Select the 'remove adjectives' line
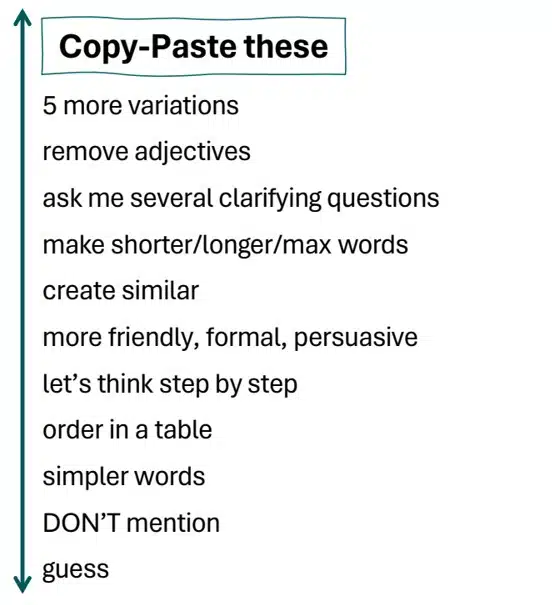 [147, 152]
